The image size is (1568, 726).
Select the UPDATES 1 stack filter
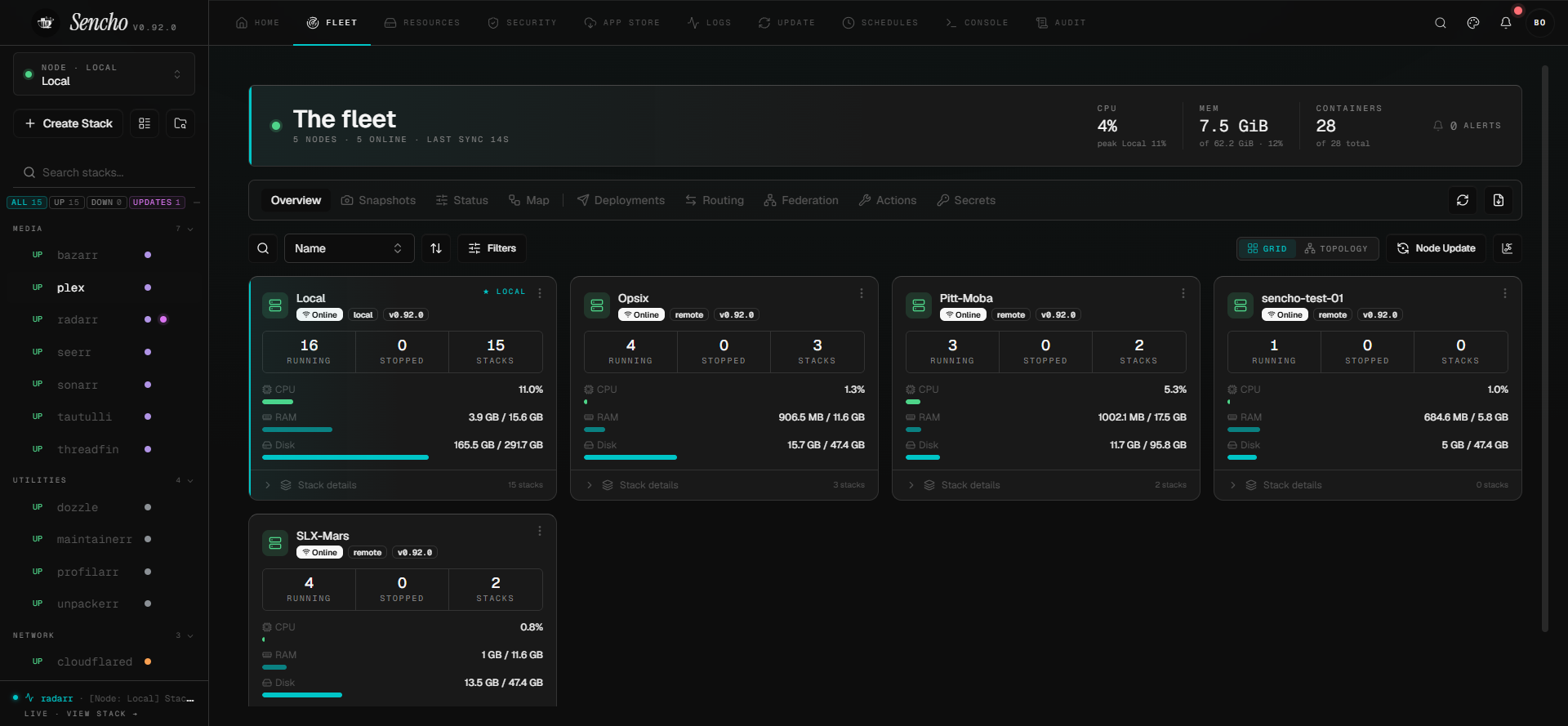click(x=157, y=203)
